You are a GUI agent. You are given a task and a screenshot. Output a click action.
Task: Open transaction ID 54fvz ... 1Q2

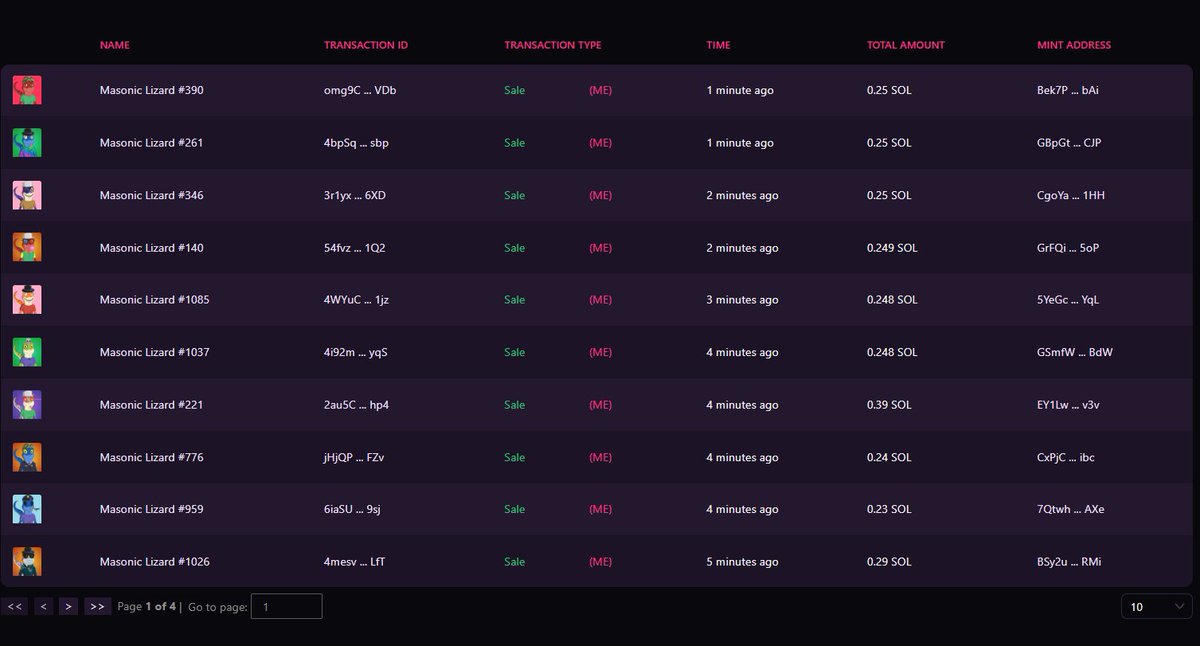(355, 248)
